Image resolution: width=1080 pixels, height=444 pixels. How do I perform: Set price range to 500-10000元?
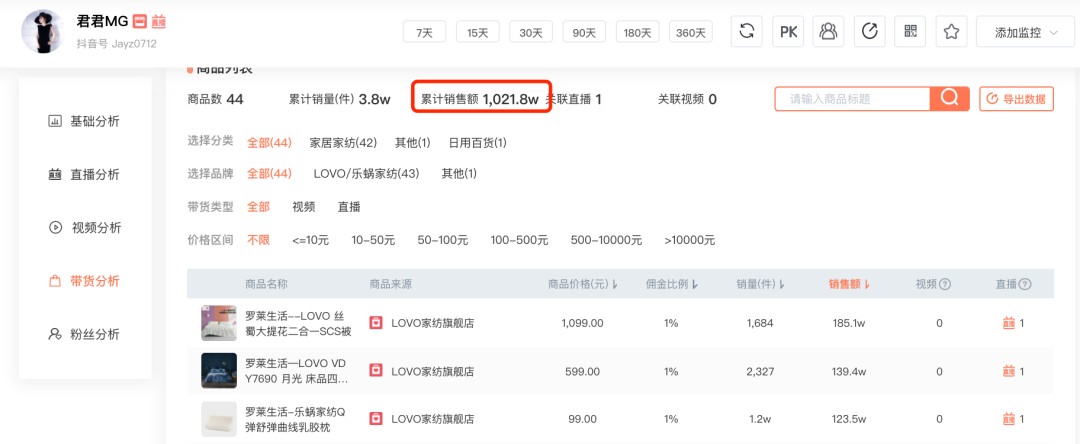point(606,240)
